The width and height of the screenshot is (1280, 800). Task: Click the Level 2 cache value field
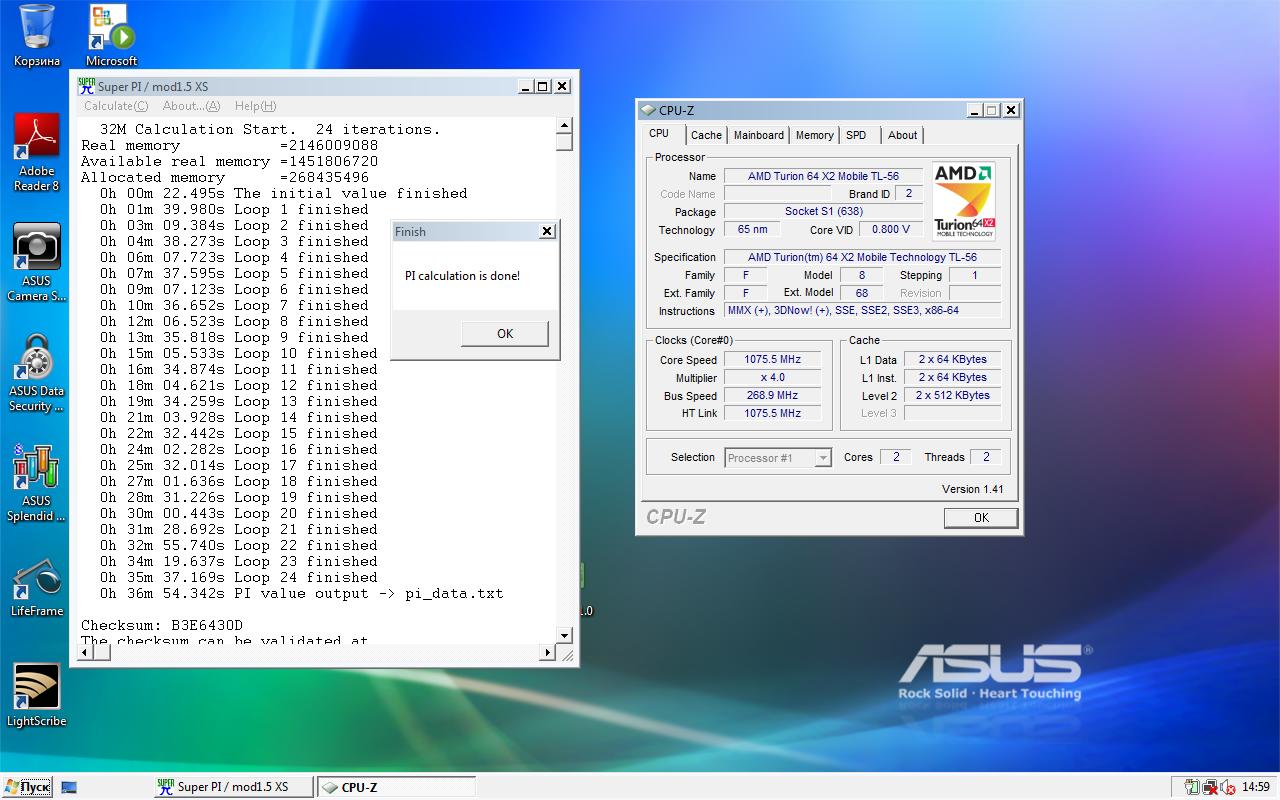[x=953, y=396]
